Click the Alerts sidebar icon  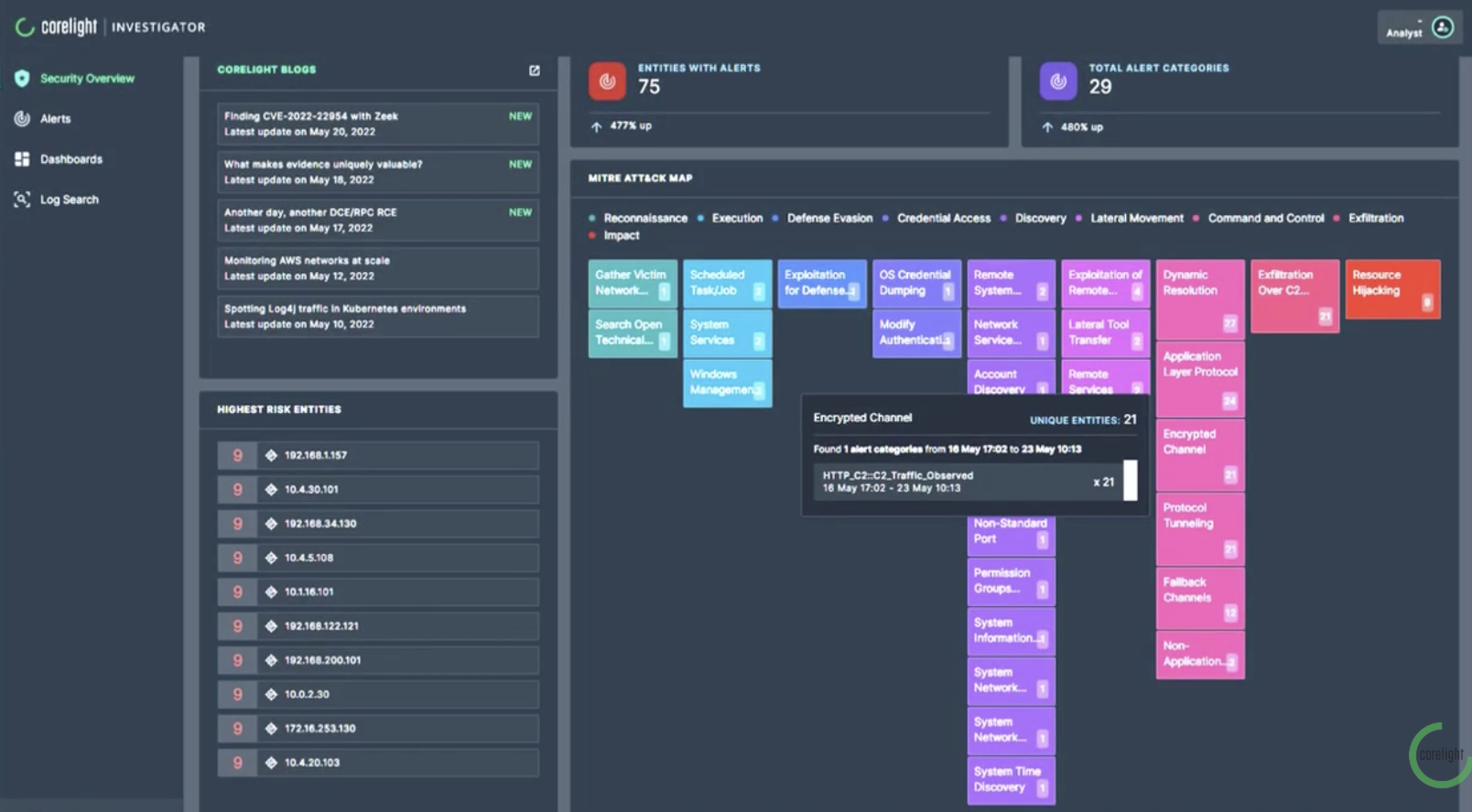[x=22, y=118]
